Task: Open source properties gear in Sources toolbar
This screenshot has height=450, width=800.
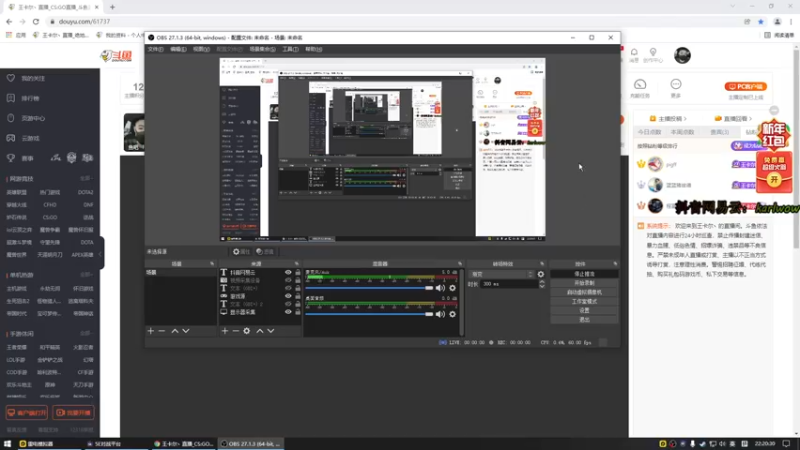Action: (x=247, y=331)
